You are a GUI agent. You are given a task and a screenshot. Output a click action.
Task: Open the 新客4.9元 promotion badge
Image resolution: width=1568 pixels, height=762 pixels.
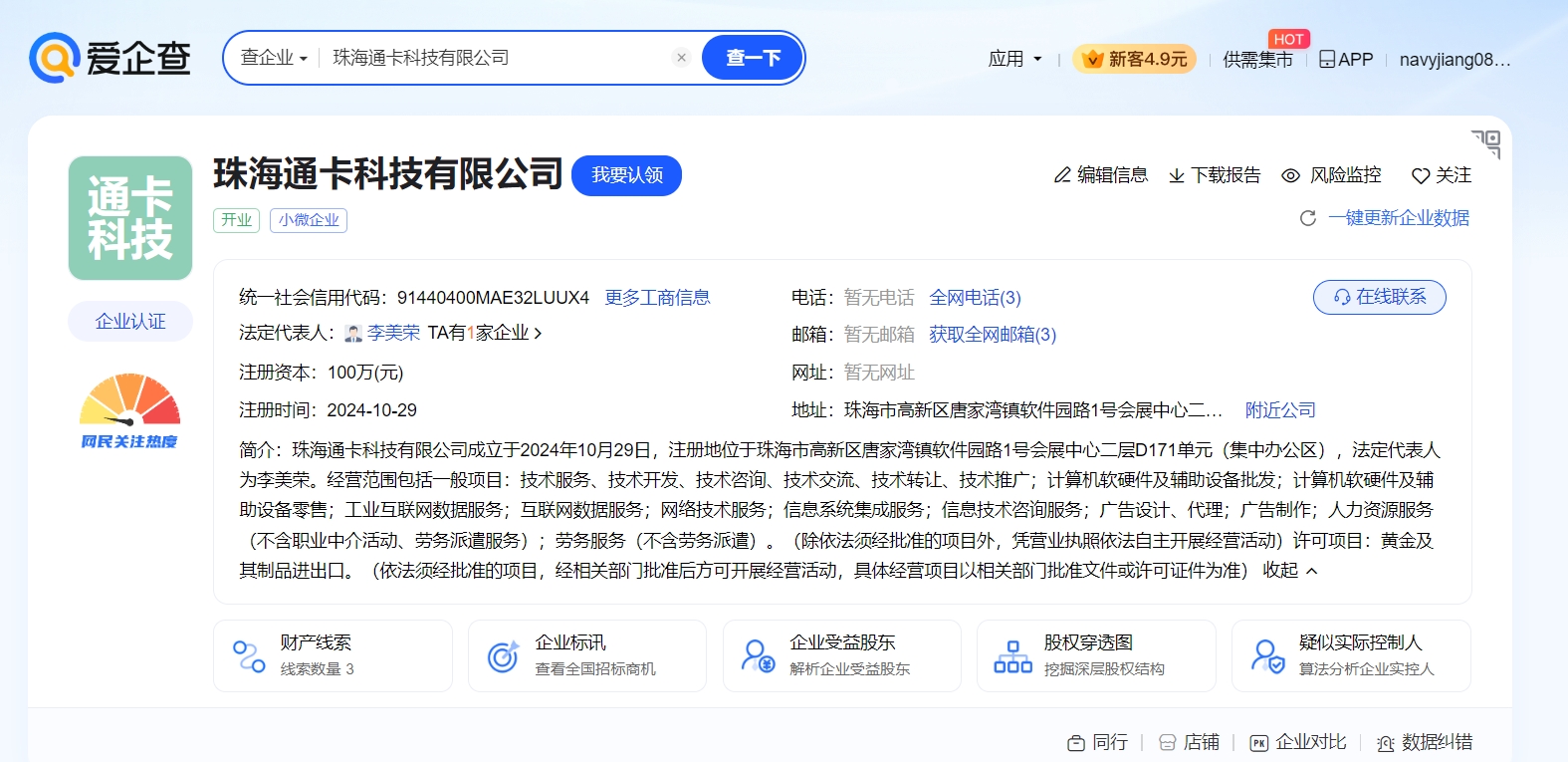1134,59
